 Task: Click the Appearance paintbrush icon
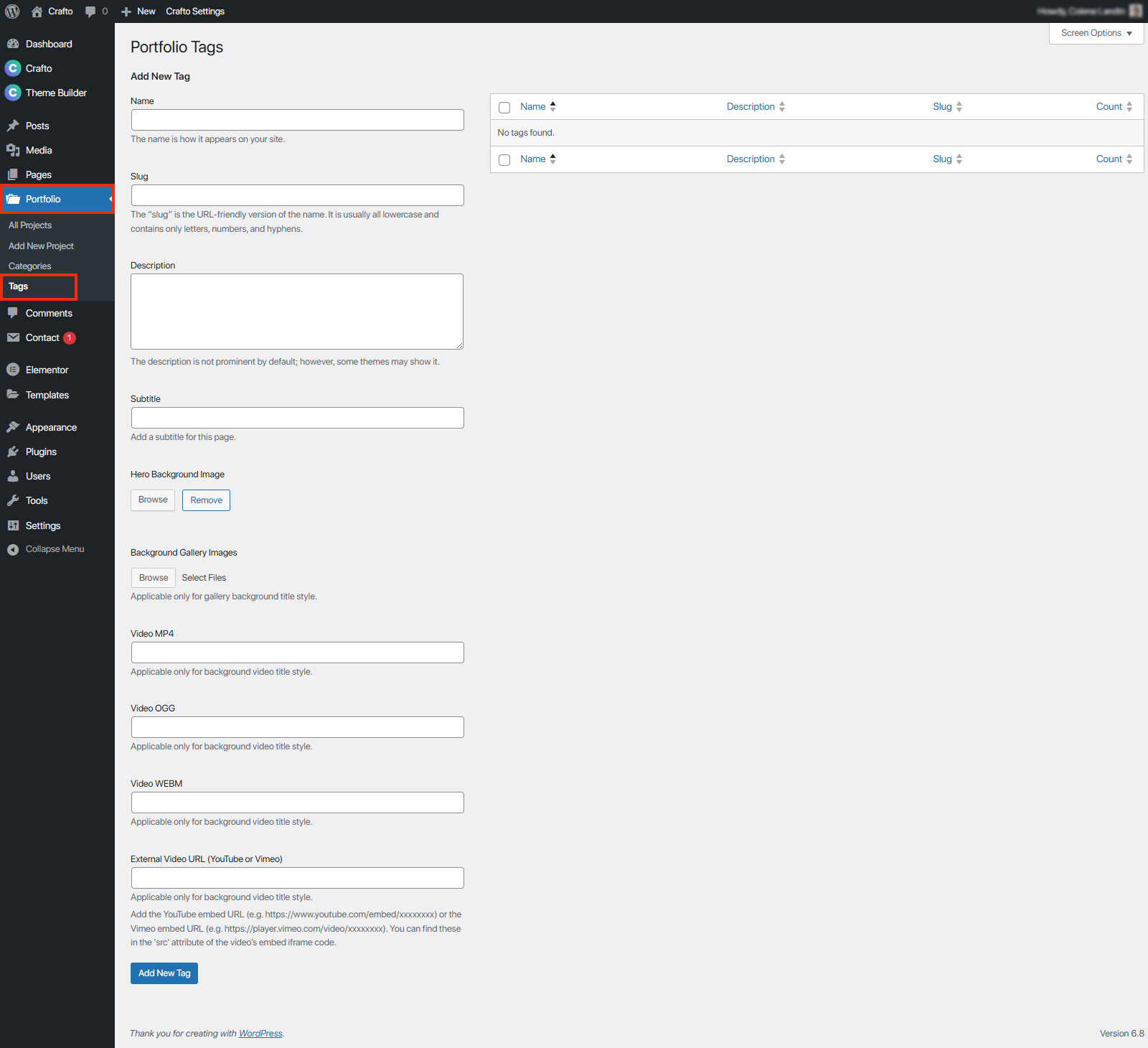(x=13, y=427)
